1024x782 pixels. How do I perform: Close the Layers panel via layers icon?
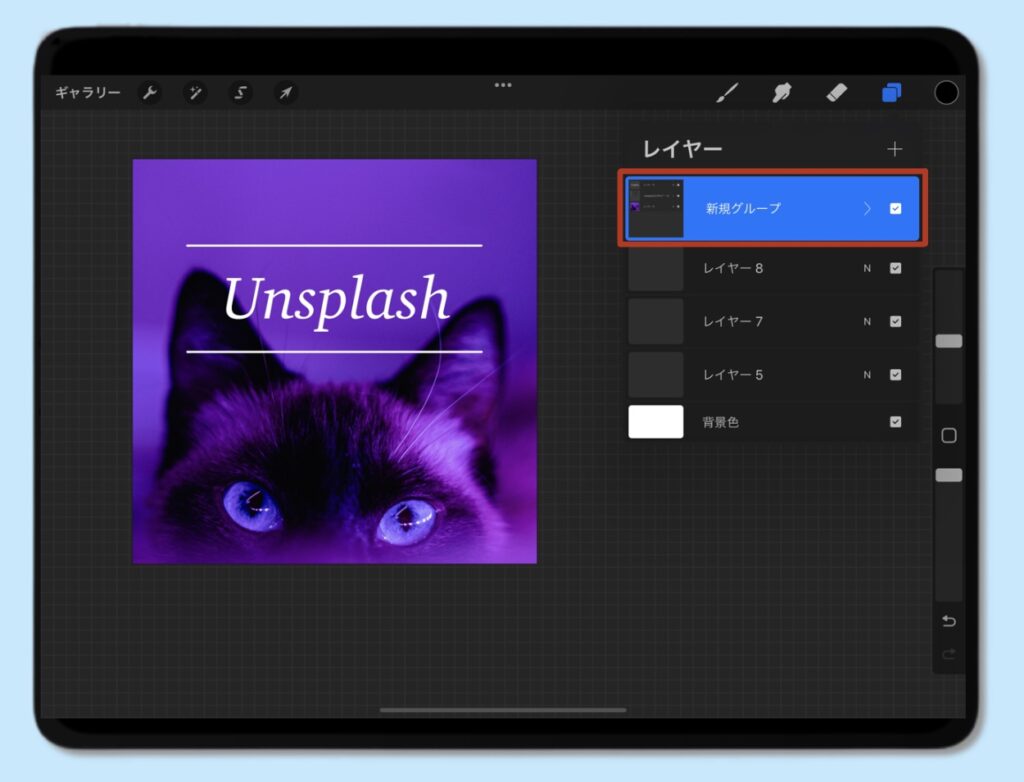(x=891, y=93)
